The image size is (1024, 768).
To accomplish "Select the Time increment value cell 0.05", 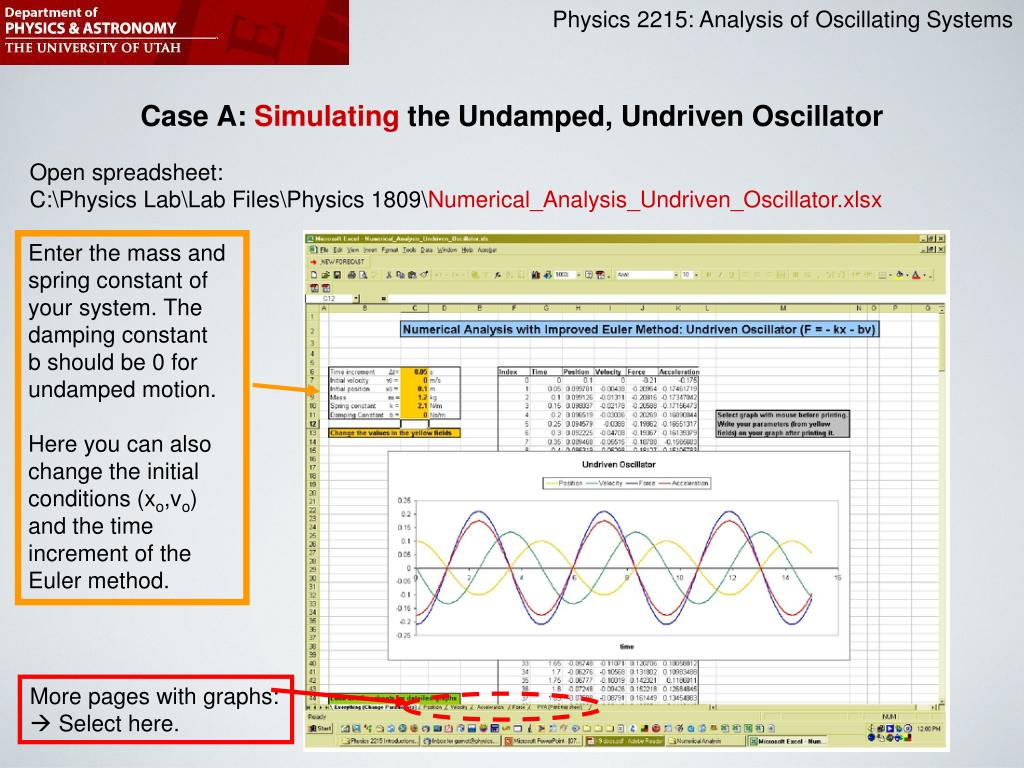I will click(x=413, y=372).
